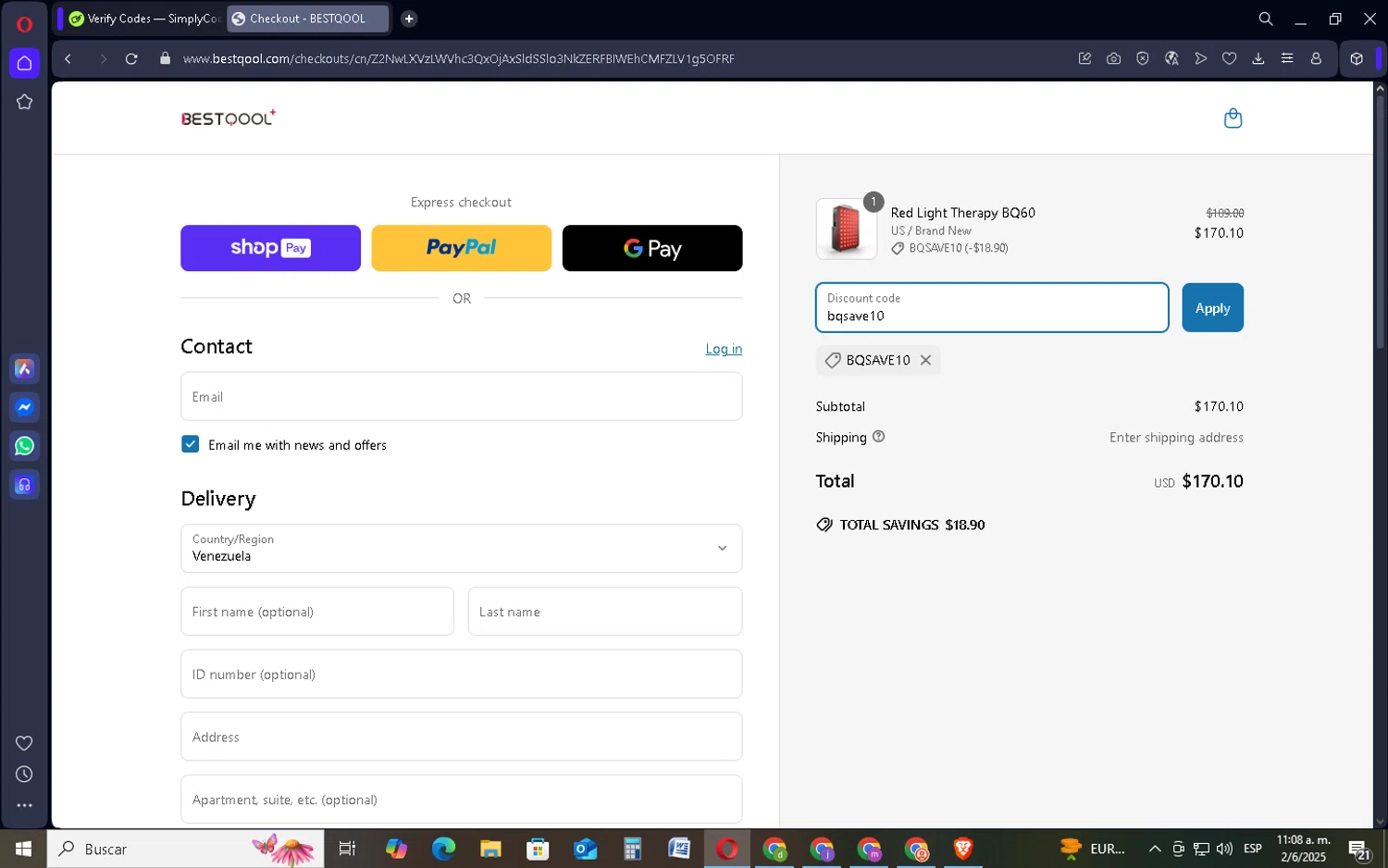Click the Apartment, suite field
Image resolution: width=1388 pixels, height=868 pixels.
(x=462, y=800)
